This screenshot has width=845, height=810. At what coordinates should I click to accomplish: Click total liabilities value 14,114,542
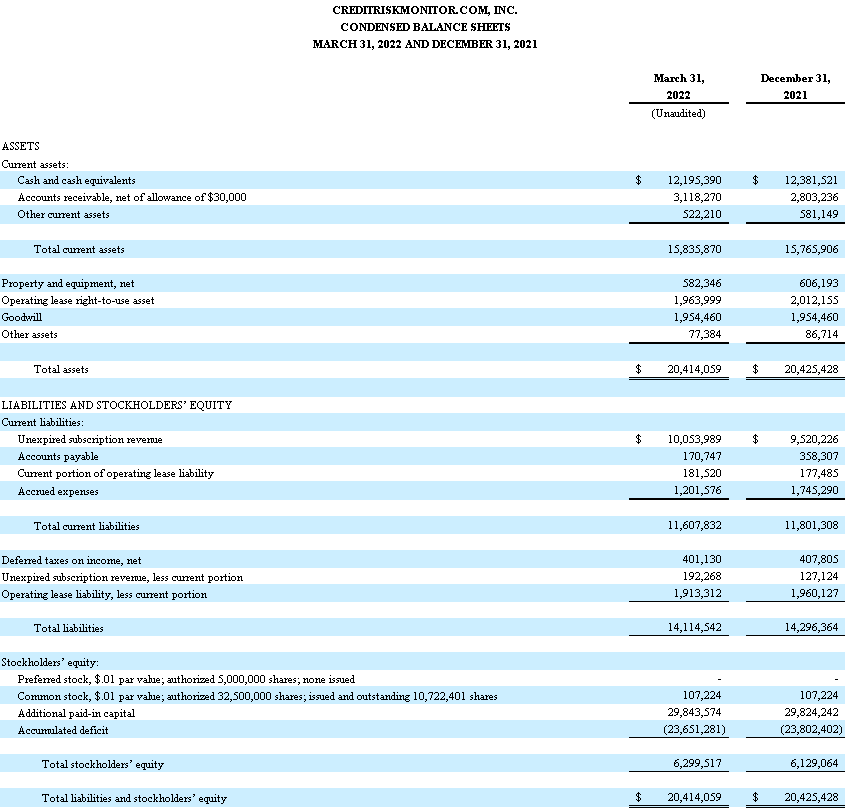coord(694,628)
